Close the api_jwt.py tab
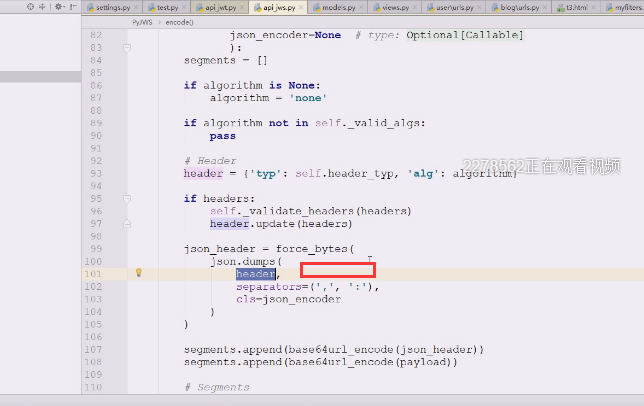The height and width of the screenshot is (406, 644). pyautogui.click(x=242, y=7)
